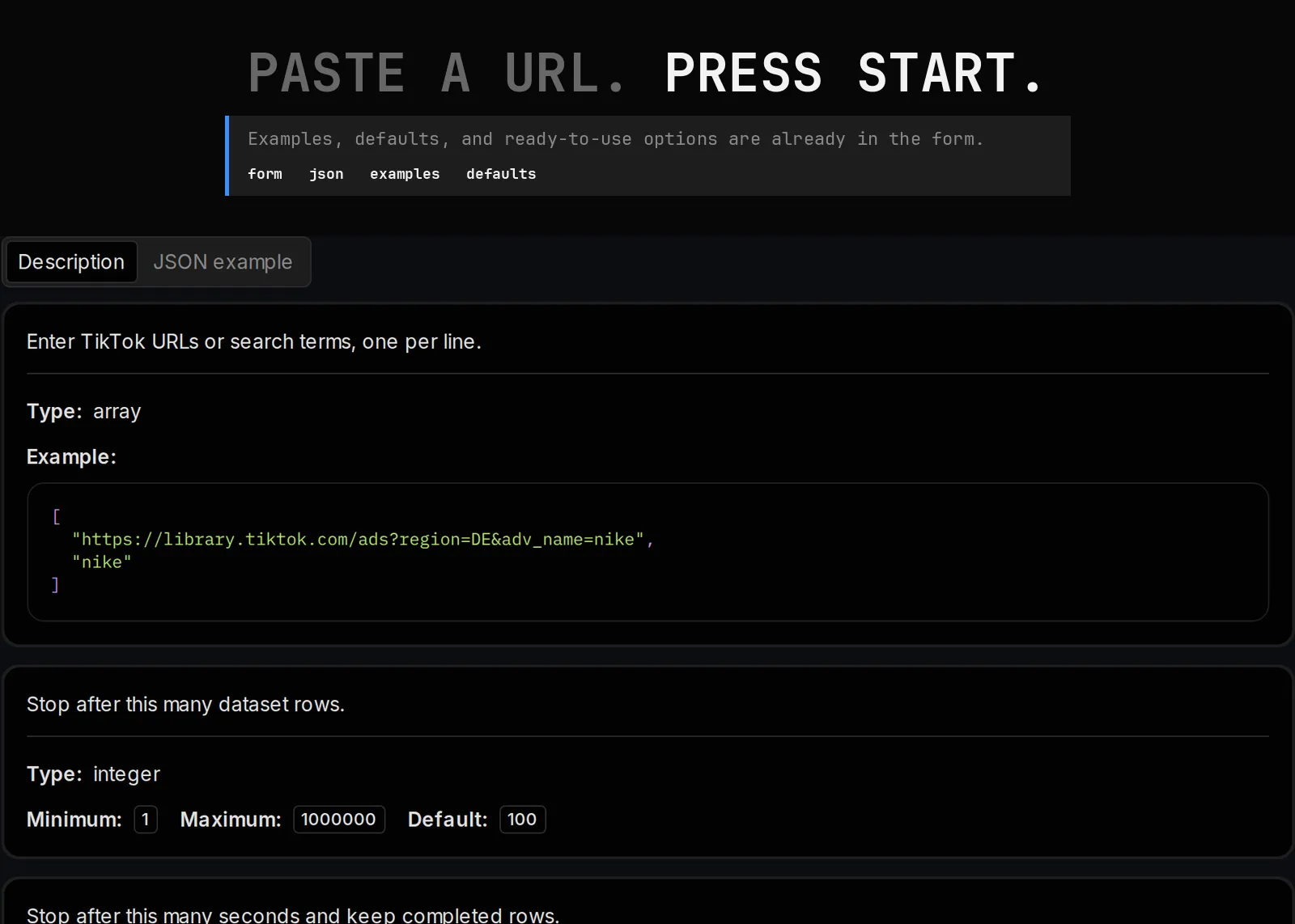Click the "nike" string in the example code
This screenshot has height=924, width=1295.
(x=102, y=562)
